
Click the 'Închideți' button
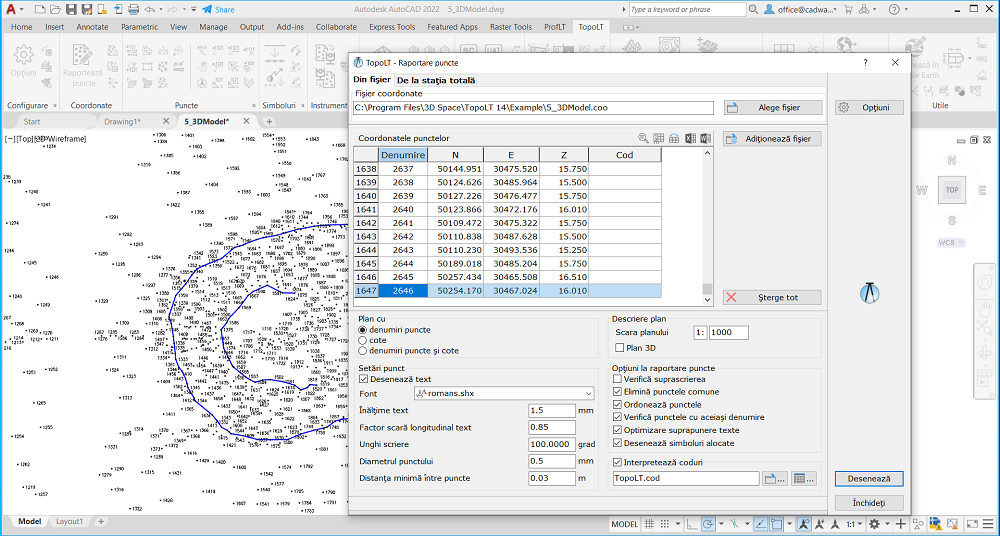pos(869,503)
